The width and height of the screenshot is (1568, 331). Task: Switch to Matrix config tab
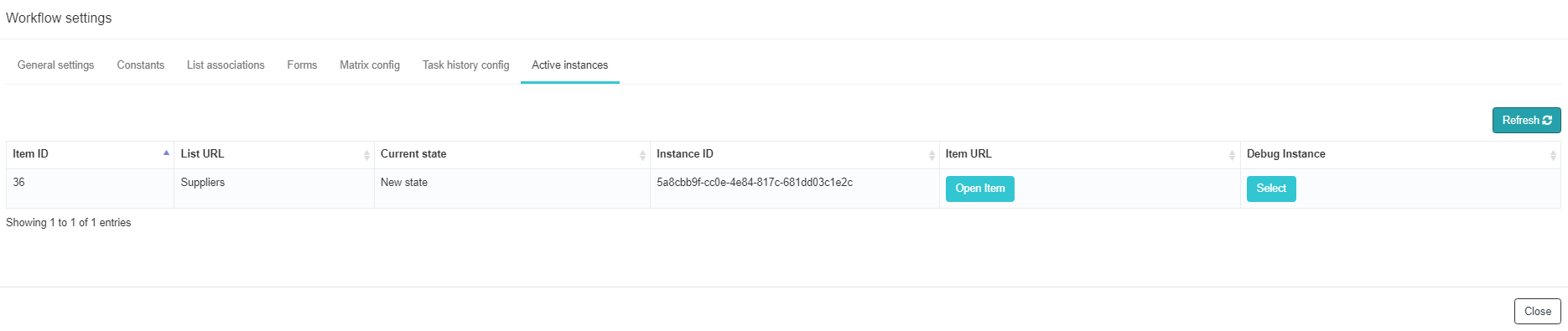click(370, 65)
